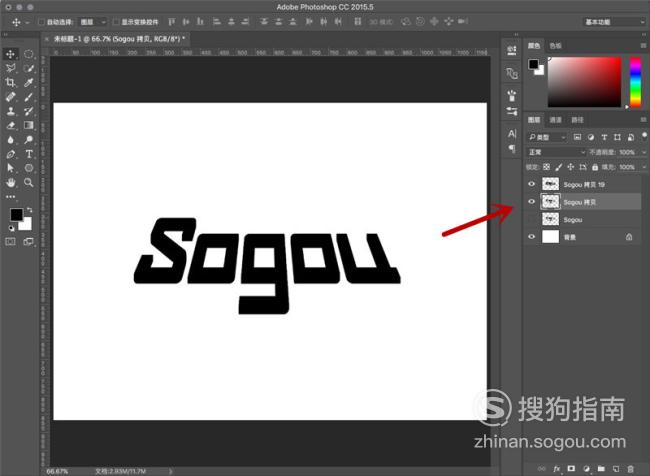Toggle lock transparent pixels
The height and width of the screenshot is (476, 650).
pyautogui.click(x=546, y=167)
